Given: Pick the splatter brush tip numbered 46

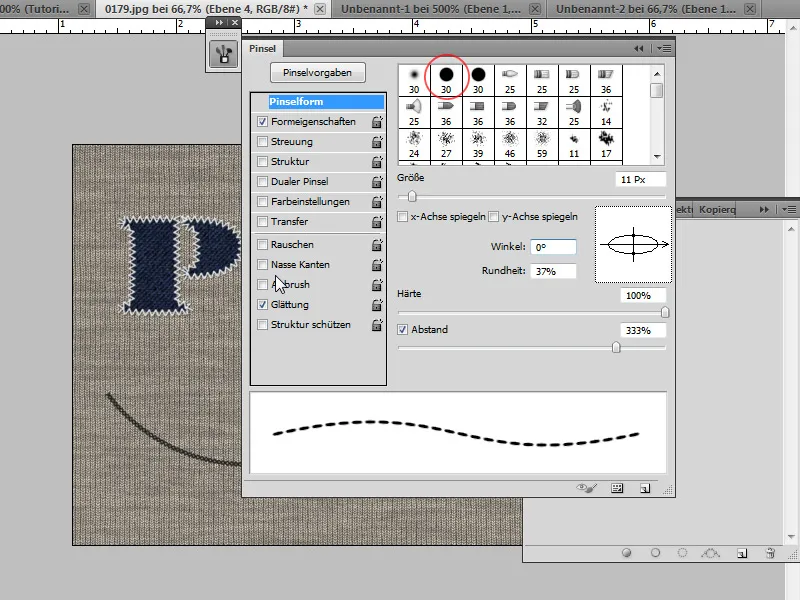Looking at the screenshot, I should pyautogui.click(x=510, y=144).
